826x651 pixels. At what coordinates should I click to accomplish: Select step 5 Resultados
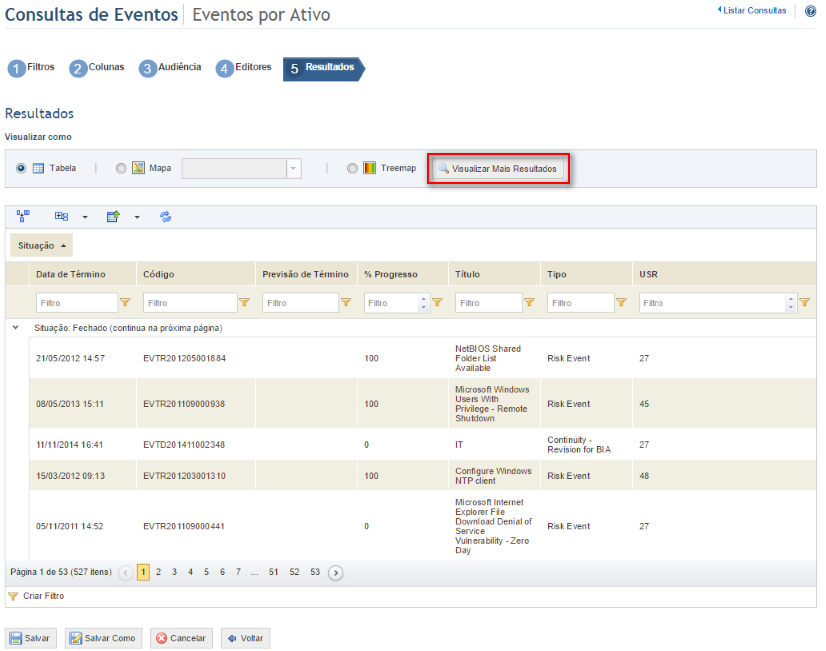click(x=323, y=69)
